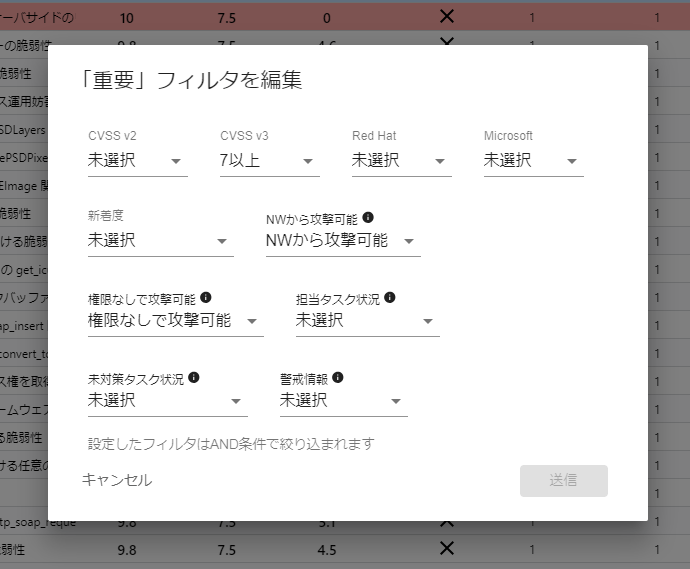
Task: Click info icon next to 担当タスク状況
Action: 390,298
